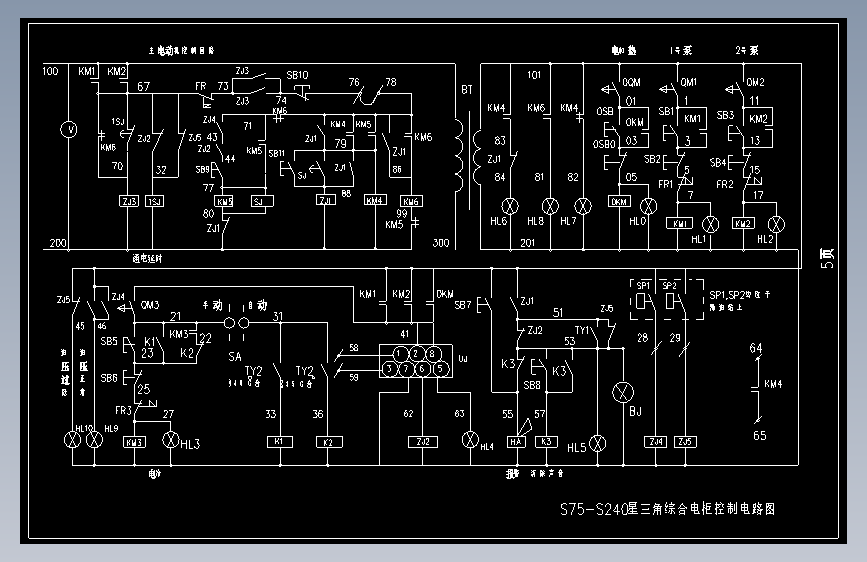Click the voltmeter V symbol
867x562 pixels.
click(x=69, y=129)
